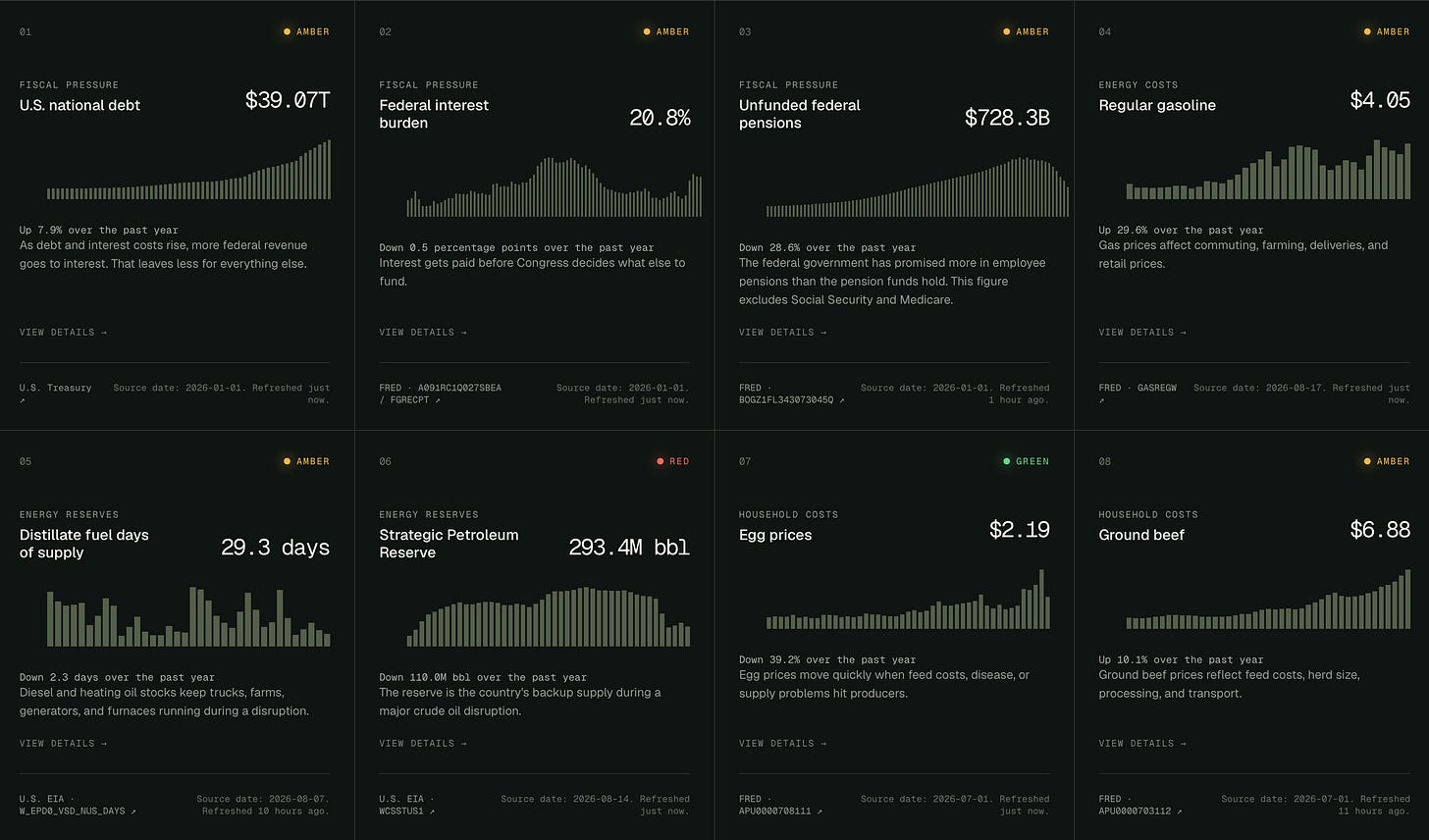Image resolution: width=1429 pixels, height=840 pixels.
Task: Select the Distillate fuel days of supply title
Action: coord(84,544)
